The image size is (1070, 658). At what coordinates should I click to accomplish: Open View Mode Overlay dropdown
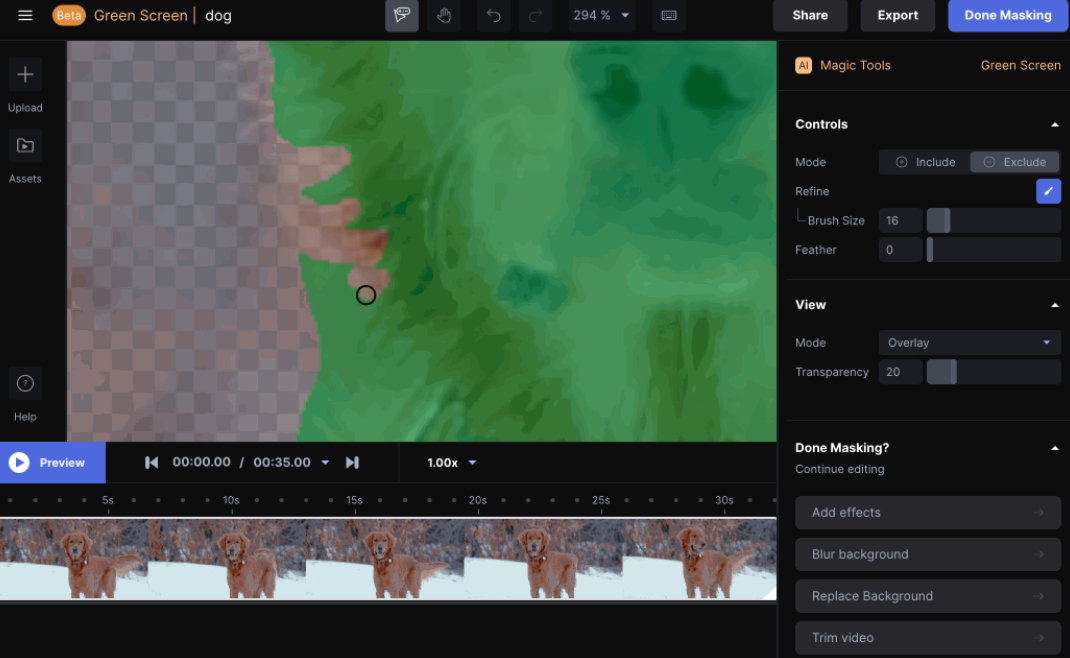click(x=969, y=343)
